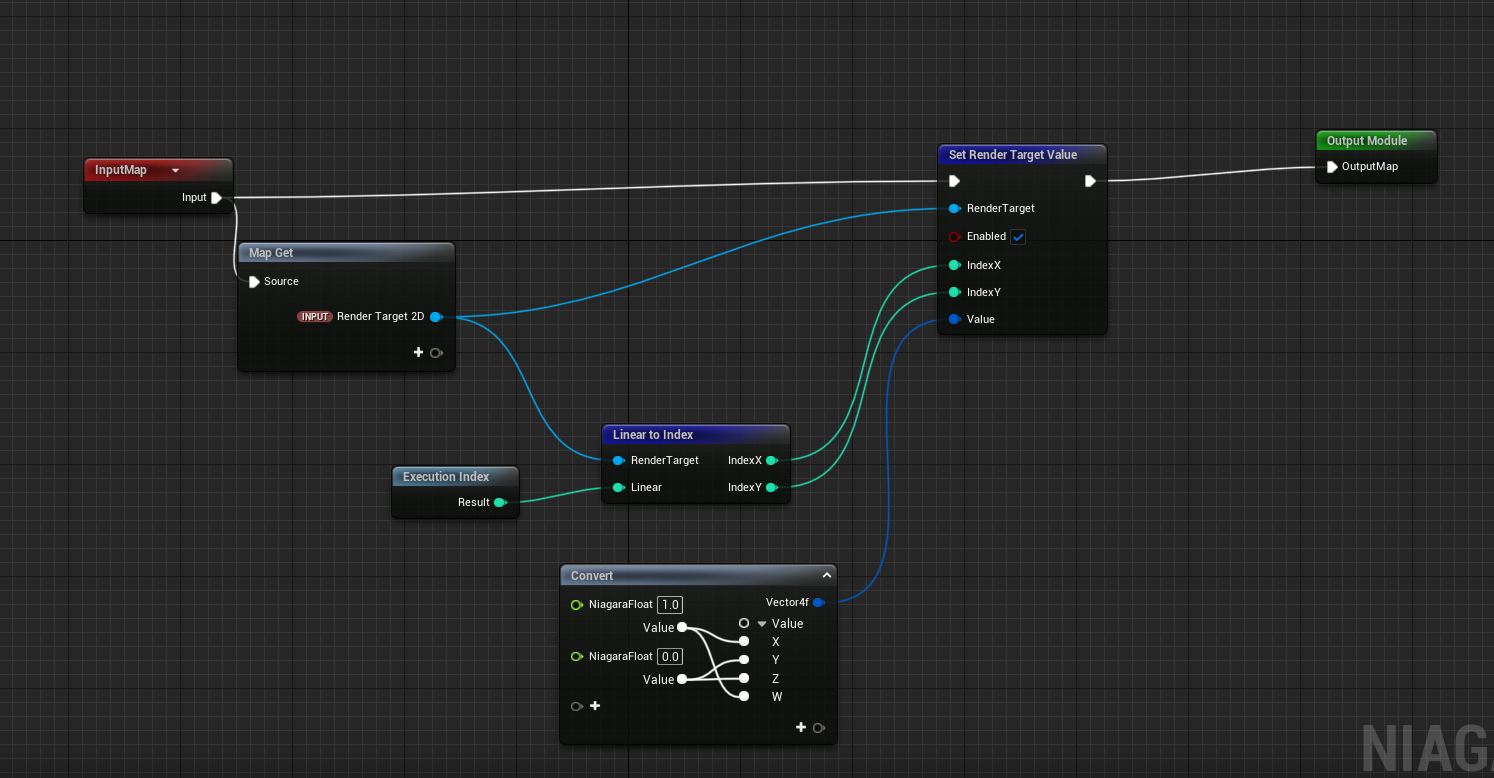Collapse the Value triangle in Convert node
The width and height of the screenshot is (1494, 778).
click(761, 624)
